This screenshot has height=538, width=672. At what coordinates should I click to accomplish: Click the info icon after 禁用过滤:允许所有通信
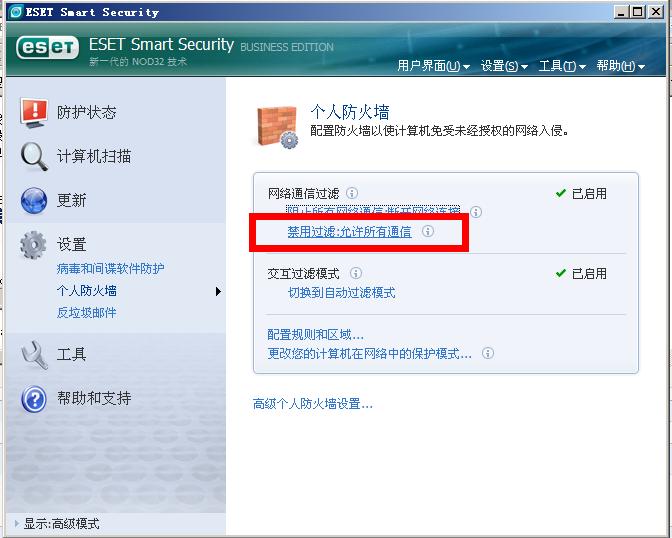click(x=428, y=231)
